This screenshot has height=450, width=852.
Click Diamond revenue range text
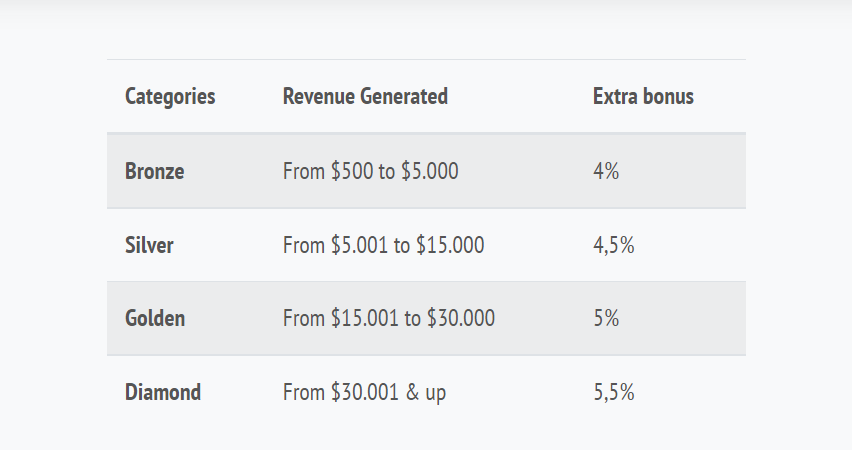pyautogui.click(x=364, y=392)
